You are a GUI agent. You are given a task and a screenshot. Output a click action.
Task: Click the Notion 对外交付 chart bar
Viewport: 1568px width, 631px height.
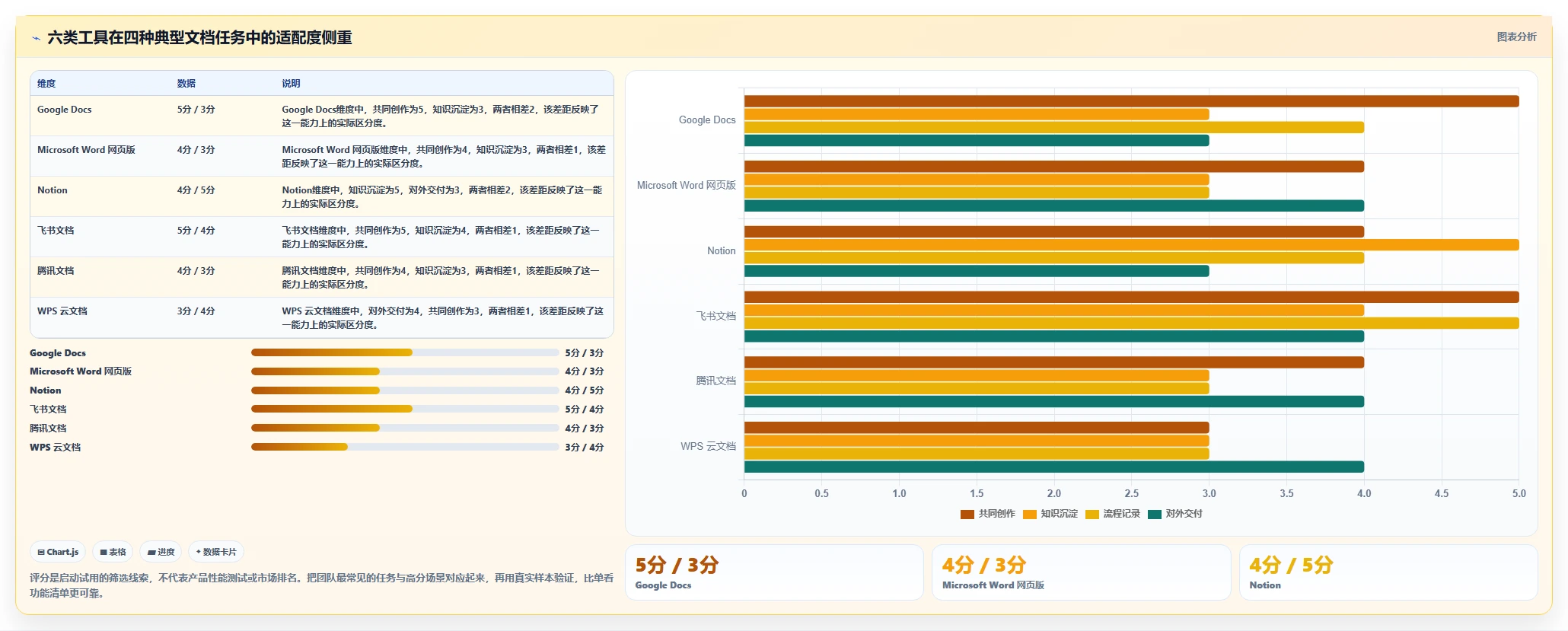(x=977, y=271)
